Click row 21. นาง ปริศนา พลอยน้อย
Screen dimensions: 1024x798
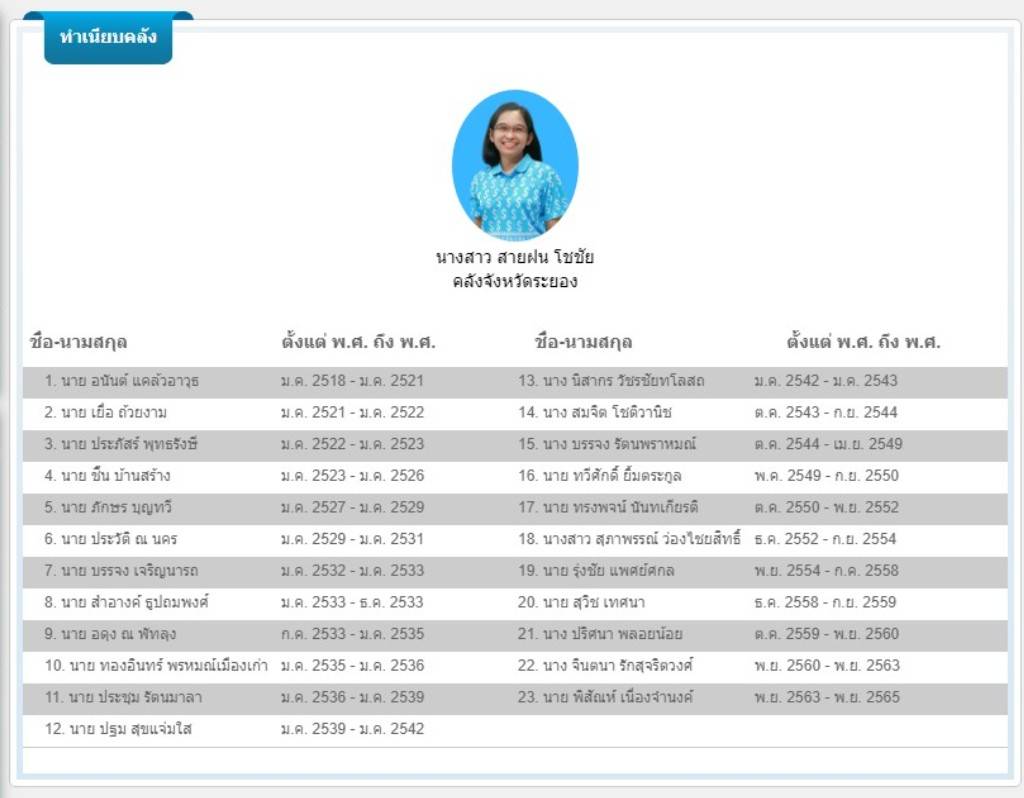(600, 634)
